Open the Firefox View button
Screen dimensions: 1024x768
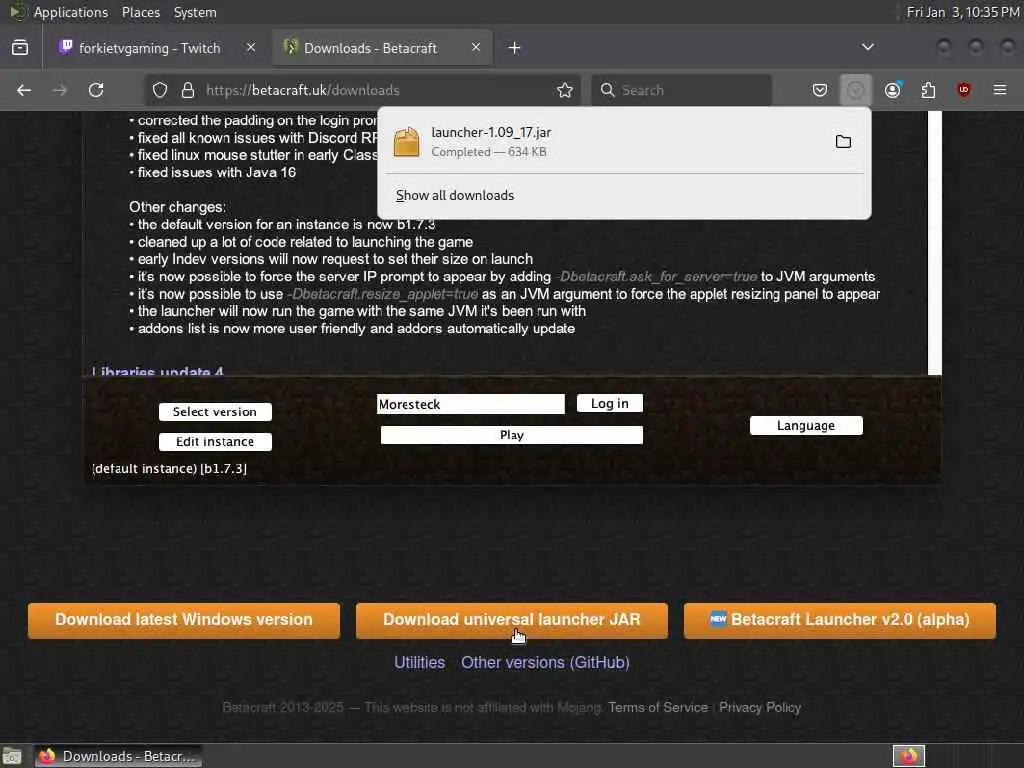(x=20, y=48)
